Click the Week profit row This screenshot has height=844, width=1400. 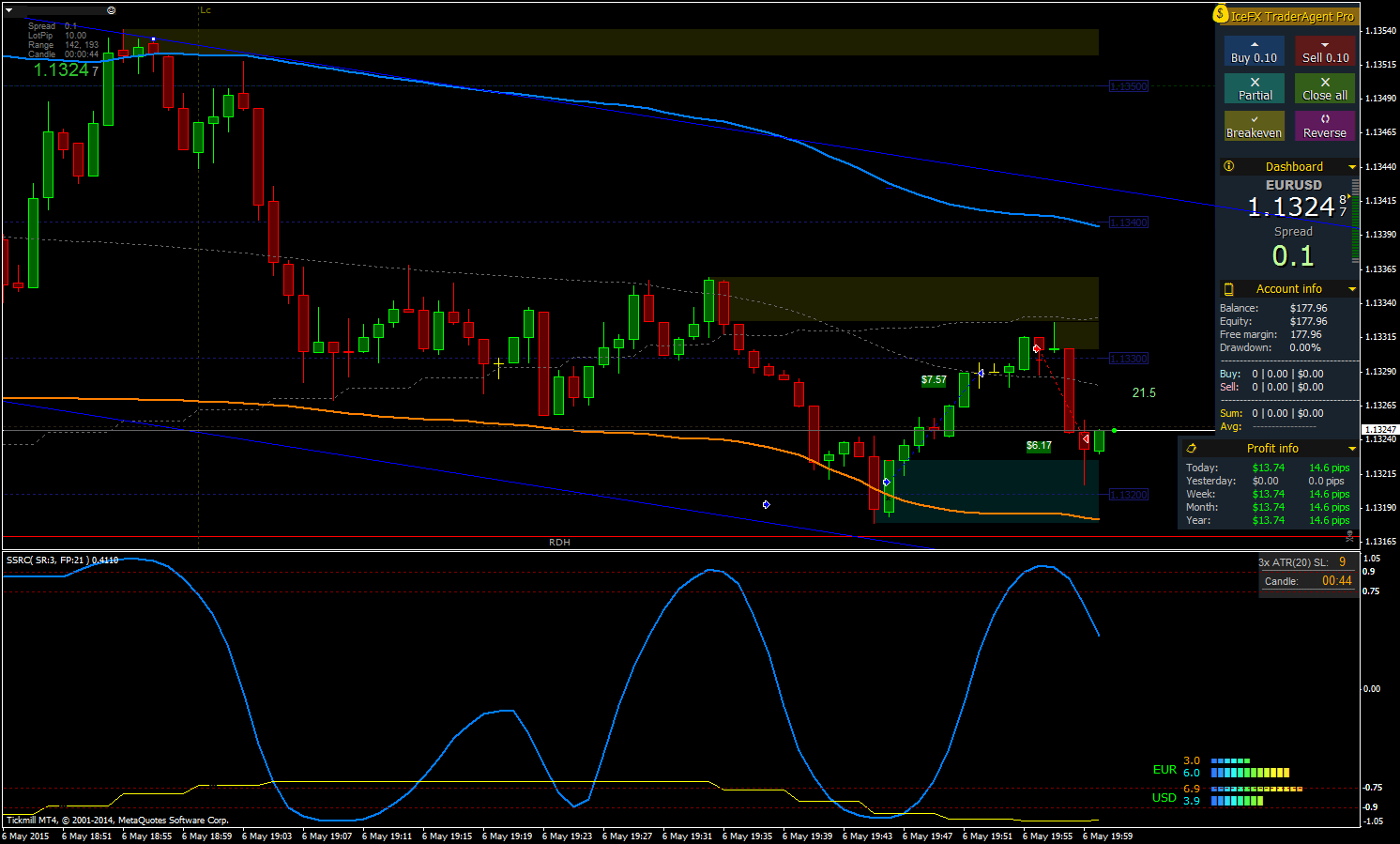coord(1268,494)
